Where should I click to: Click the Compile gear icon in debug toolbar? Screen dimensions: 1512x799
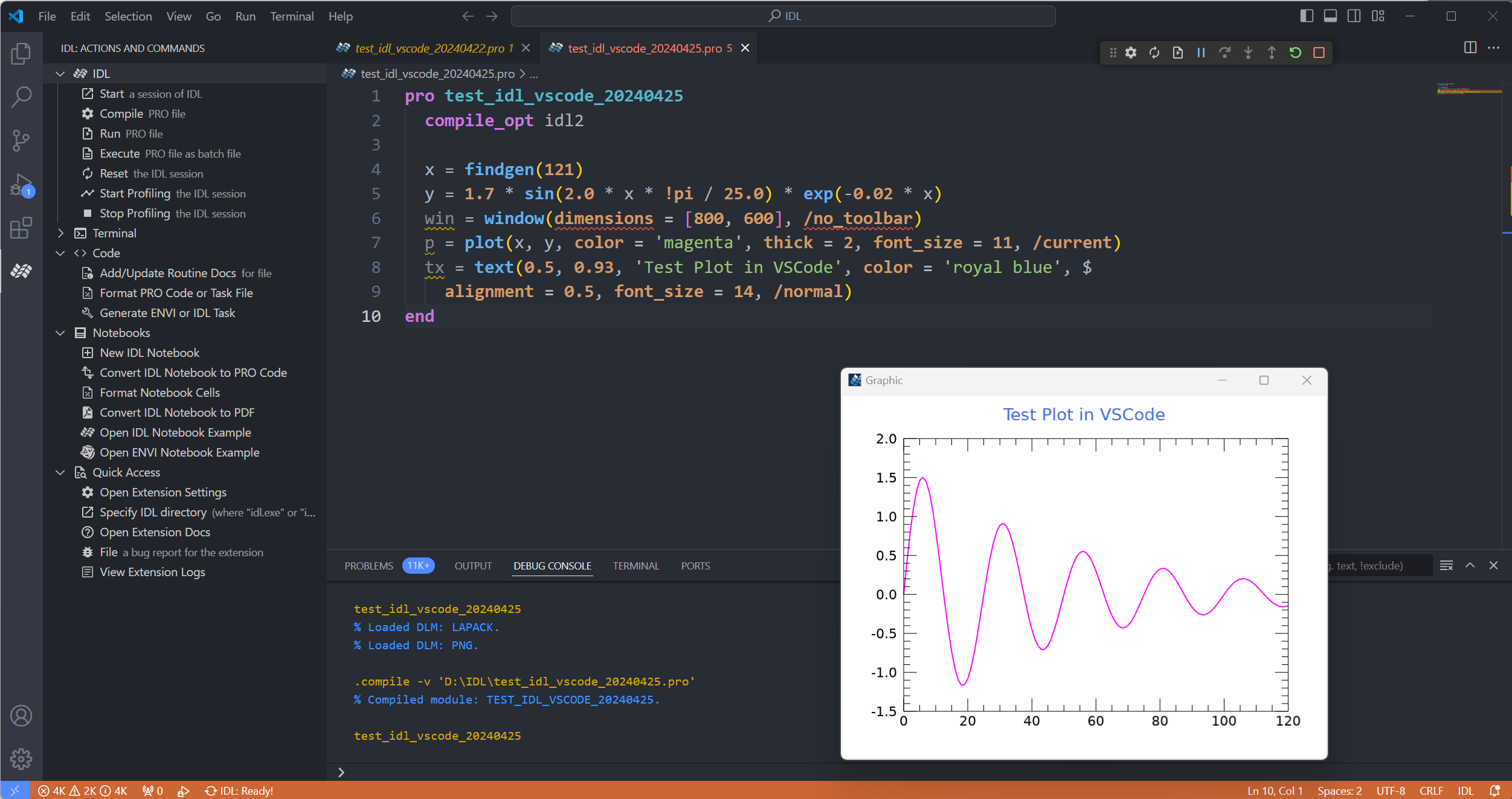1131,53
